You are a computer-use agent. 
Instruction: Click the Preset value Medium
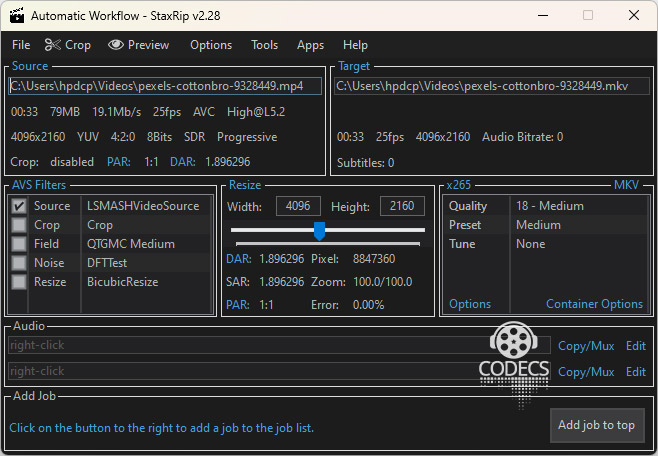click(538, 225)
